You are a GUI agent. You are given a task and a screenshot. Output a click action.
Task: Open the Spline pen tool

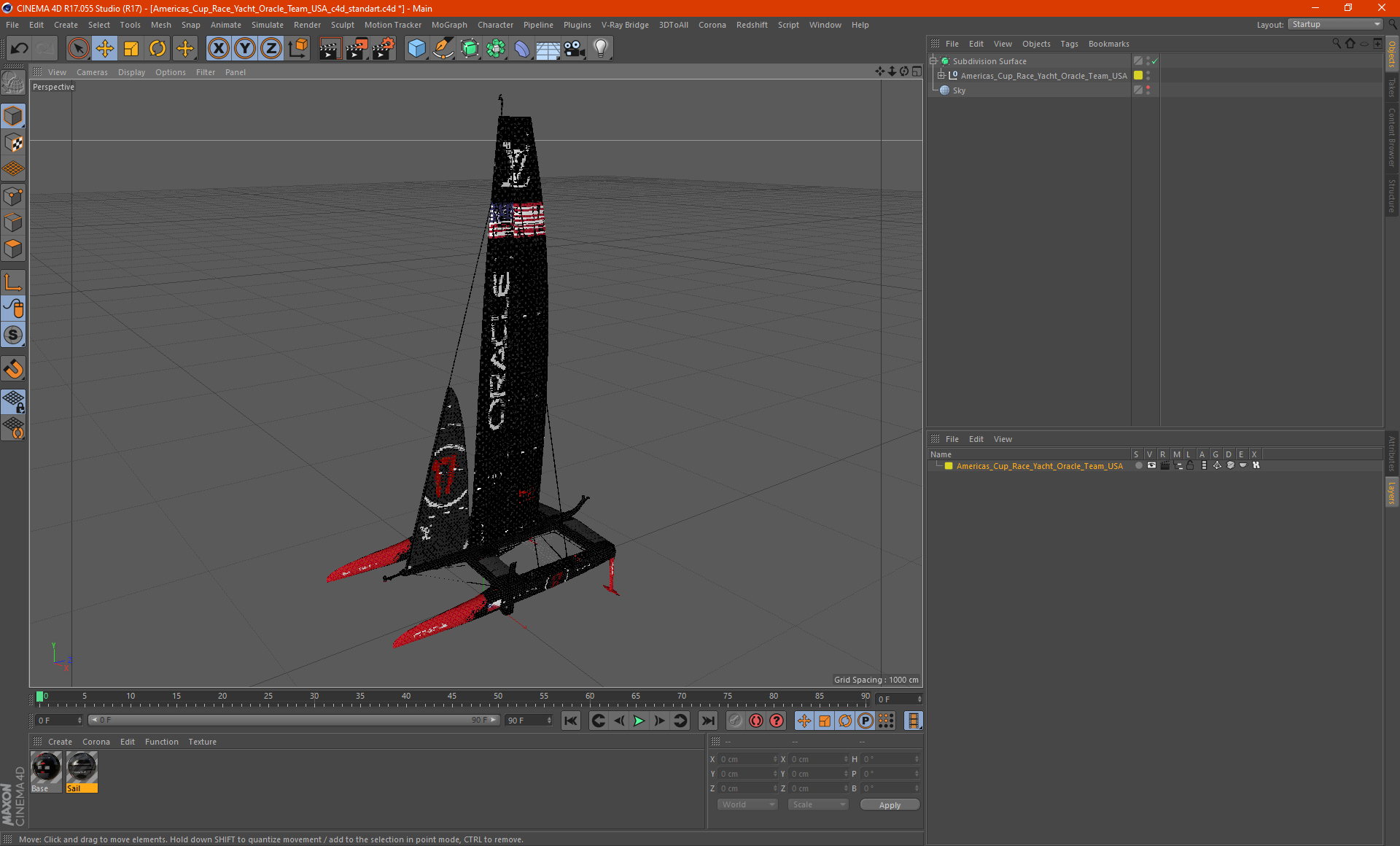click(x=443, y=49)
